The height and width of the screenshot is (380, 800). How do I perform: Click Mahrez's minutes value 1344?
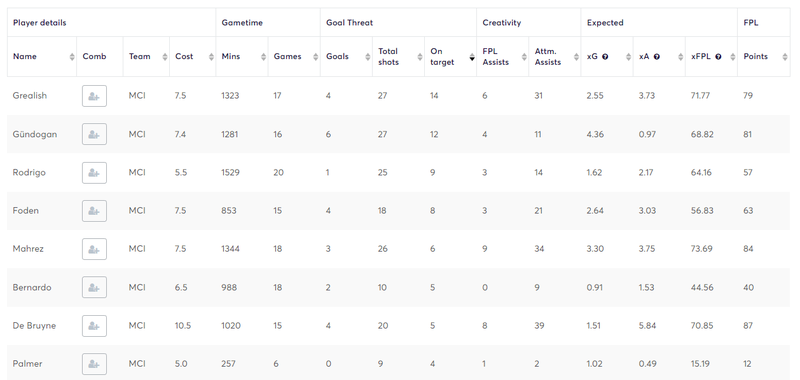coord(231,249)
